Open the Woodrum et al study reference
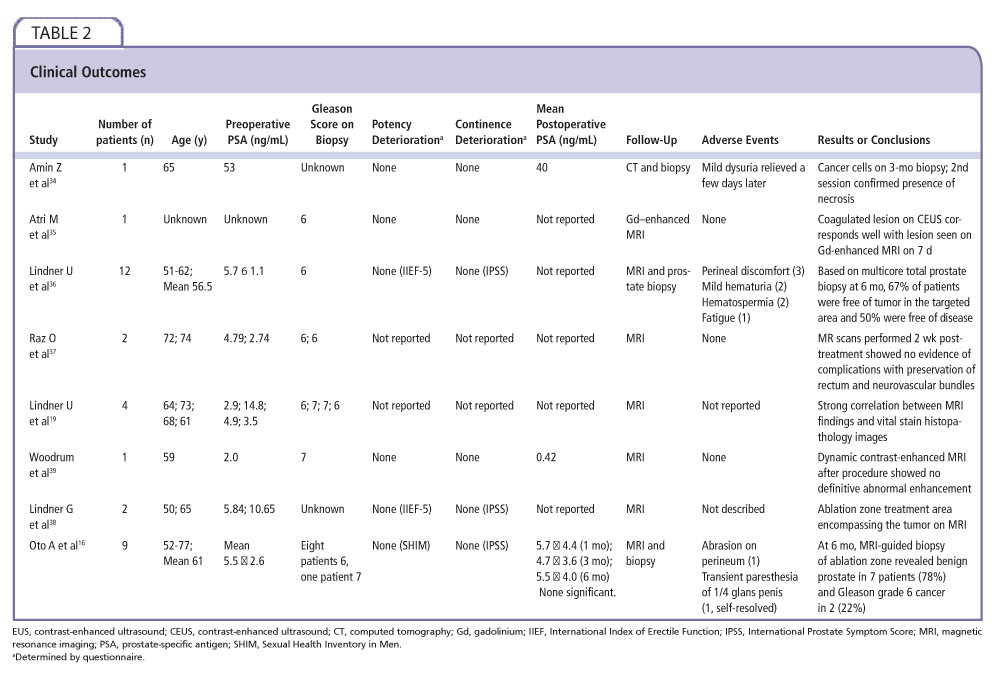Image resolution: width=1000 pixels, height=678 pixels. [47, 464]
